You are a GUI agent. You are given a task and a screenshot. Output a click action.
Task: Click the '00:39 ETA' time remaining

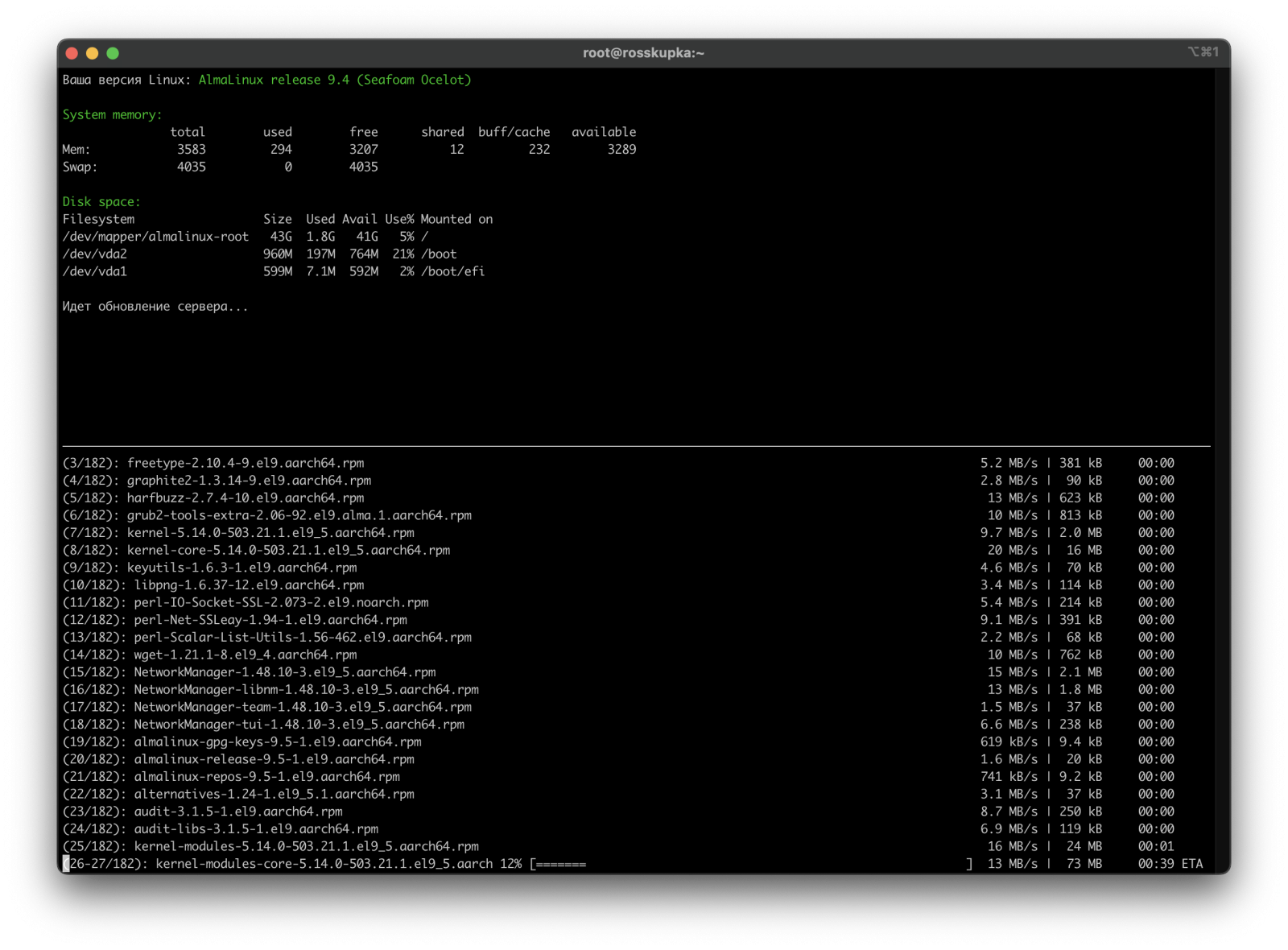[x=1170, y=864]
